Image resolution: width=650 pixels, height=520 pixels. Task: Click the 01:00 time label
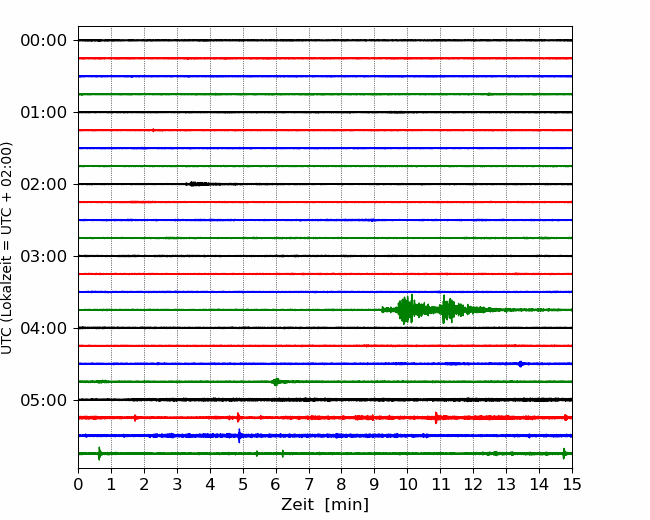coord(44,112)
